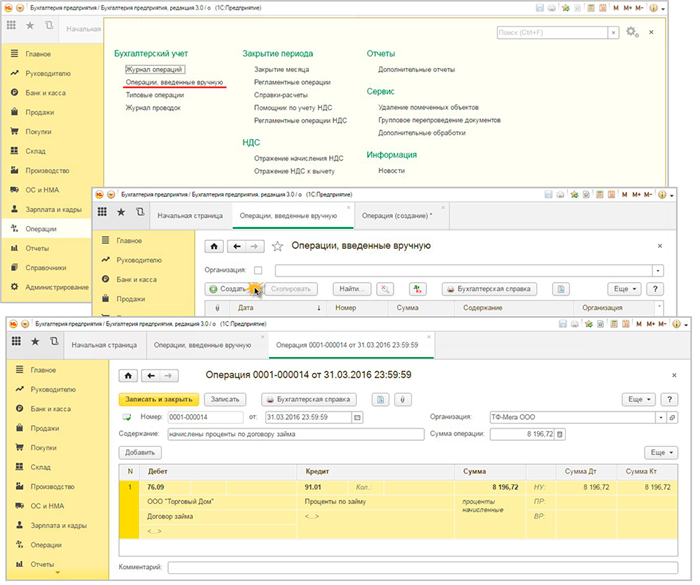
Task: Open Еще menu in operations list window
Action: 625,289
